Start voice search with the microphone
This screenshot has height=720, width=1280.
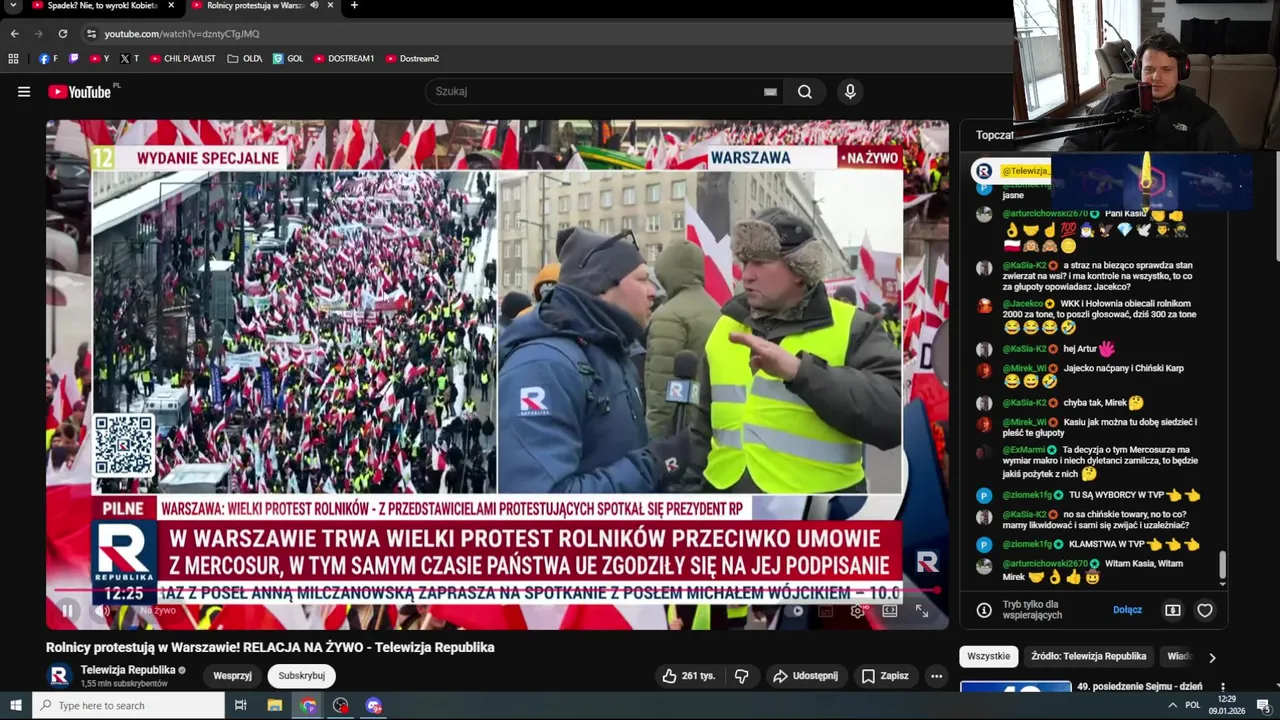coord(850,92)
